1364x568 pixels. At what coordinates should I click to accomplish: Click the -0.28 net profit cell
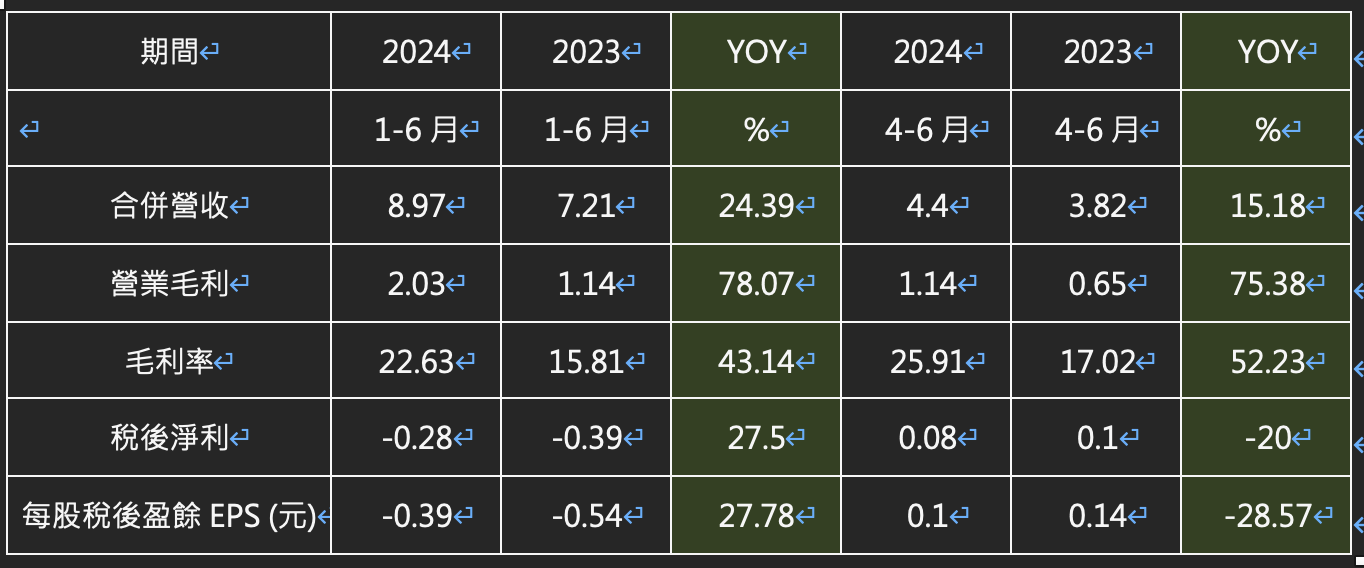(x=416, y=438)
